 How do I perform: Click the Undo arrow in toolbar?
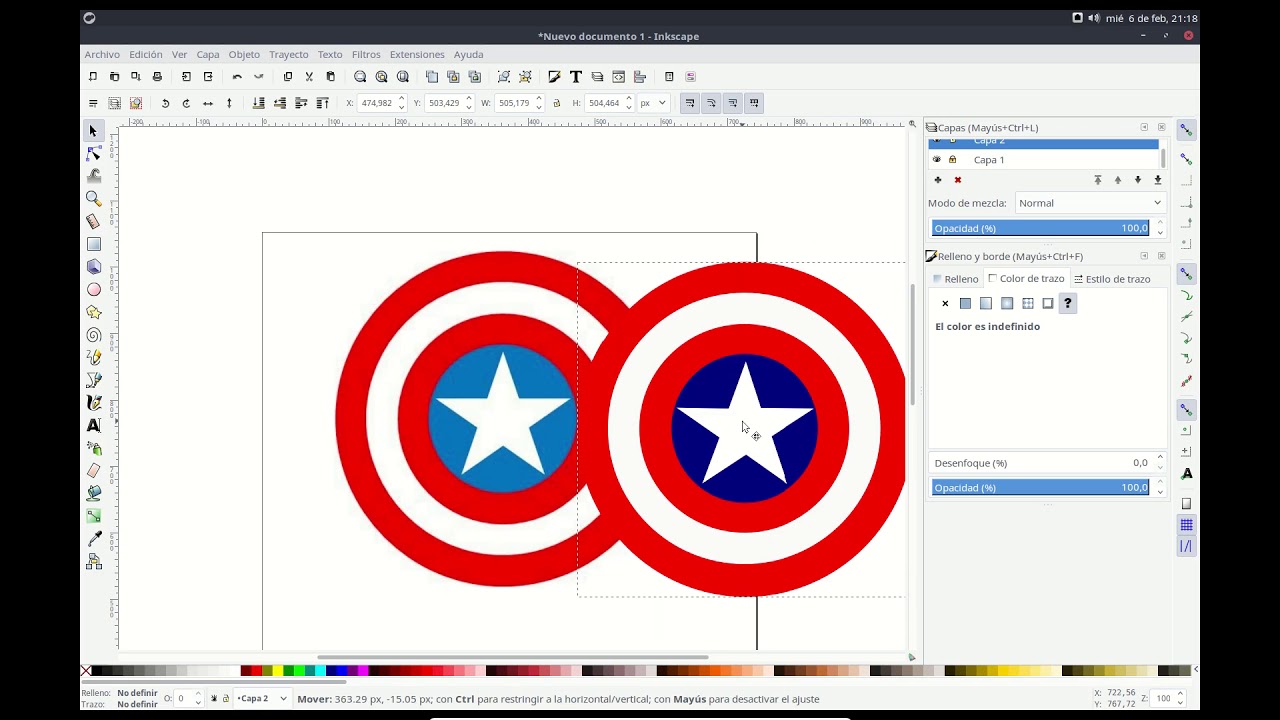coord(237,77)
